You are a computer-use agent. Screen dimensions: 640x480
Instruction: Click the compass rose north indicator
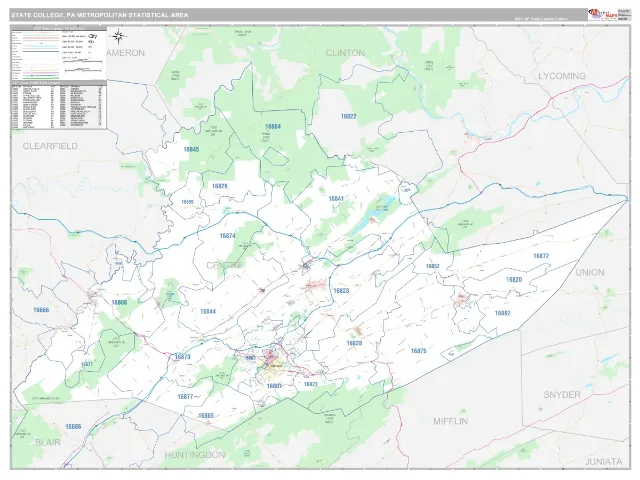pos(118,36)
